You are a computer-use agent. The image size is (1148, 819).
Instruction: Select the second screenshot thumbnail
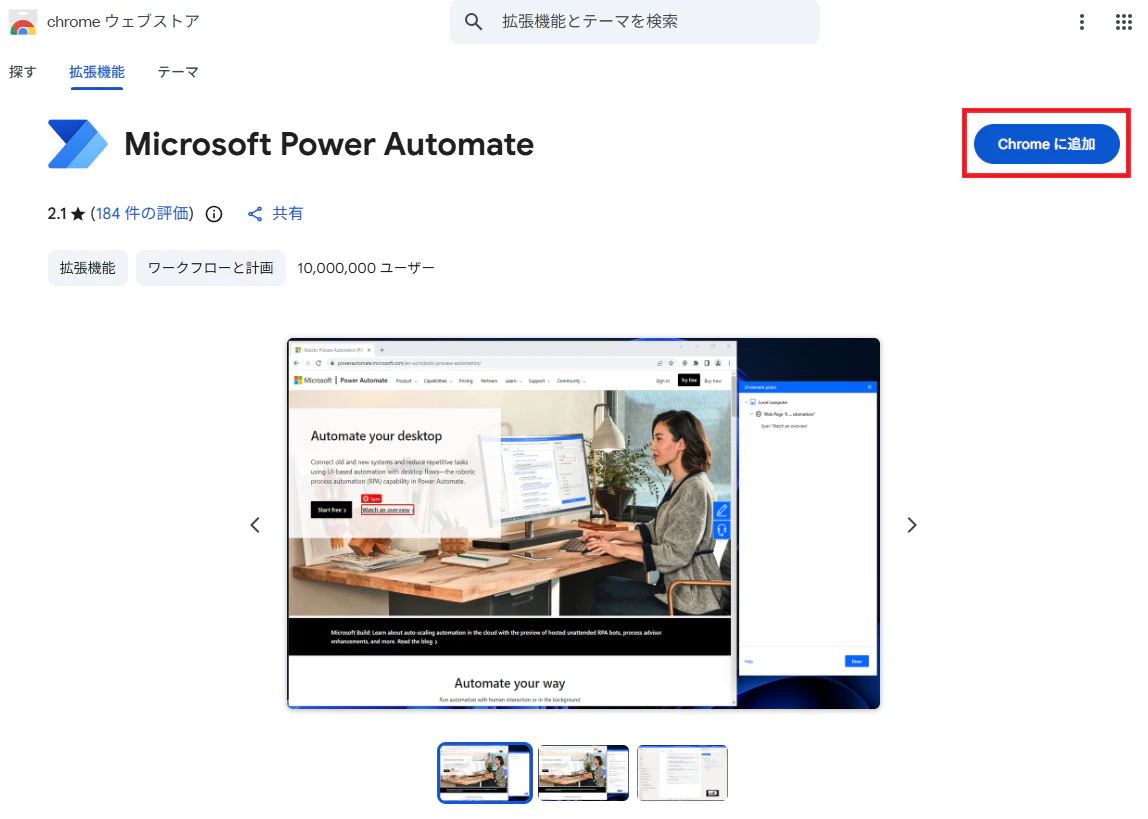pyautogui.click(x=584, y=773)
